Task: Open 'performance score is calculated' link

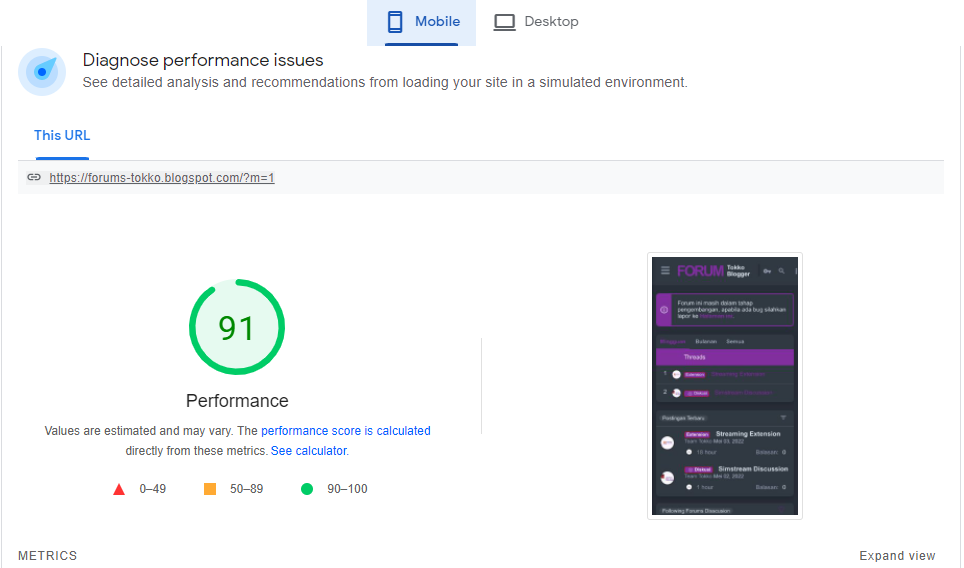Action: 346,431
